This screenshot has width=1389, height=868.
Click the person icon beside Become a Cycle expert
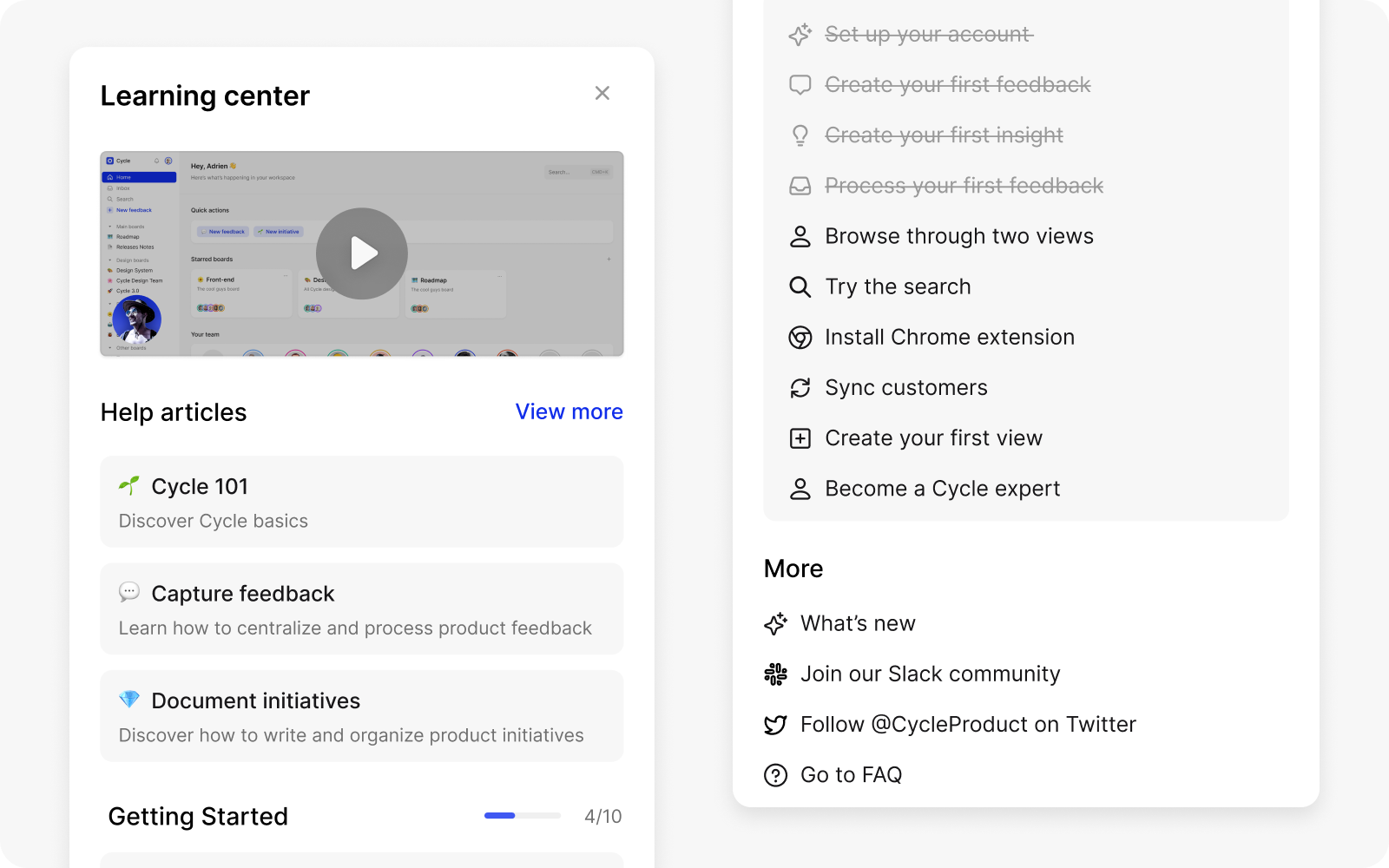[x=800, y=489]
